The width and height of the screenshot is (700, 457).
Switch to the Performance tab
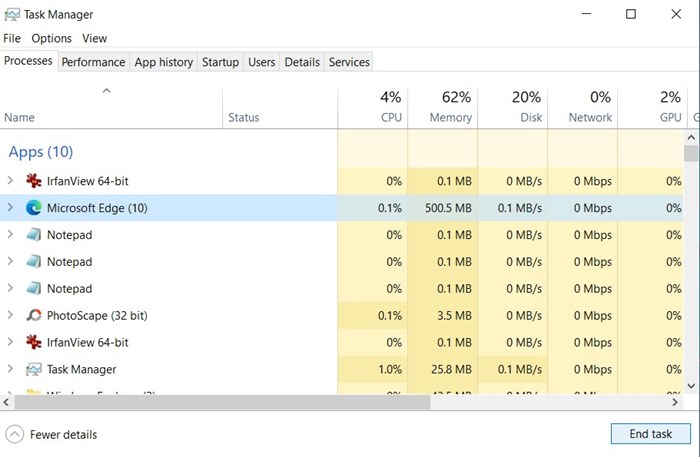(93, 62)
